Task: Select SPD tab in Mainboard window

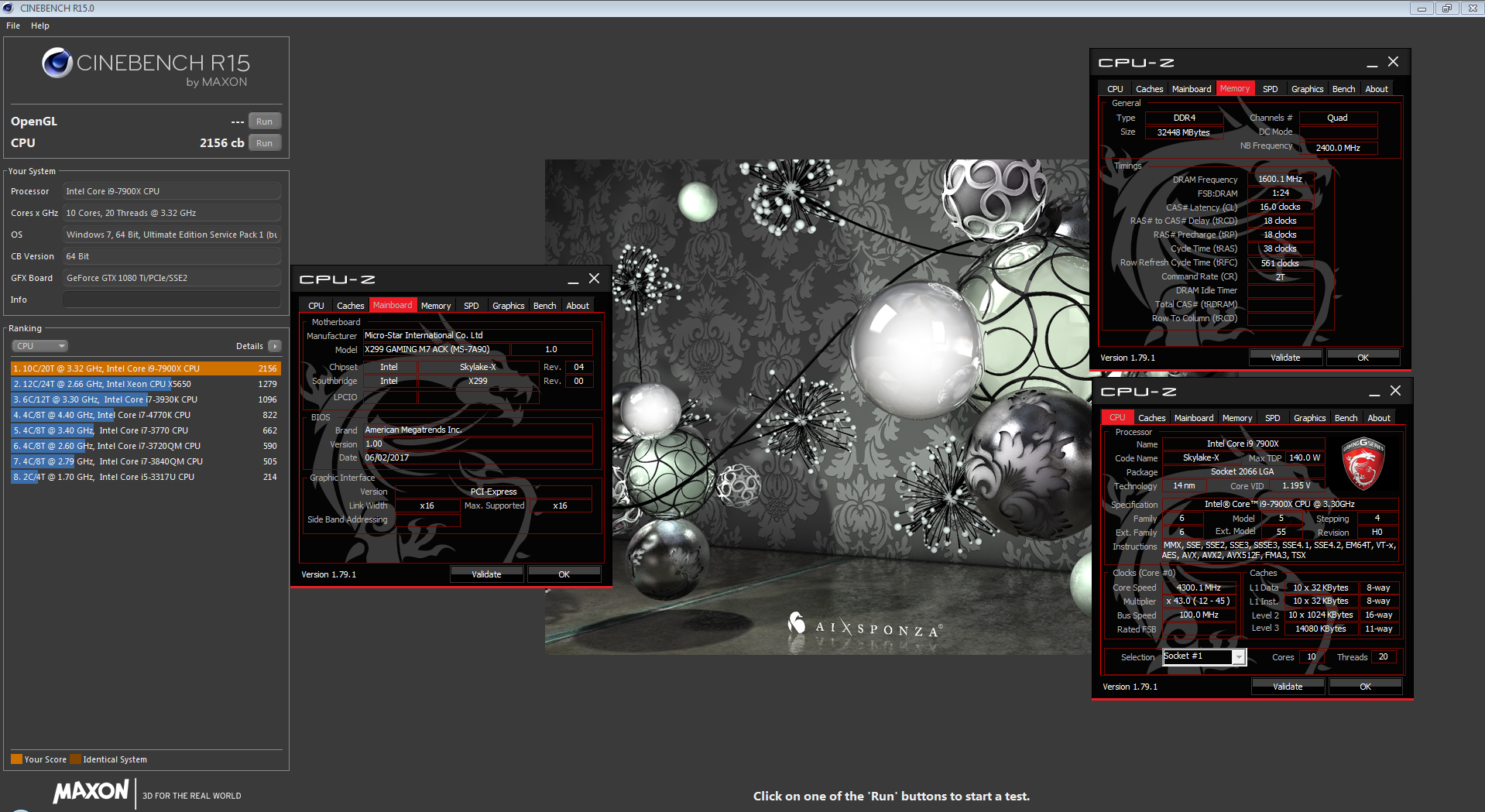Action: coord(472,306)
